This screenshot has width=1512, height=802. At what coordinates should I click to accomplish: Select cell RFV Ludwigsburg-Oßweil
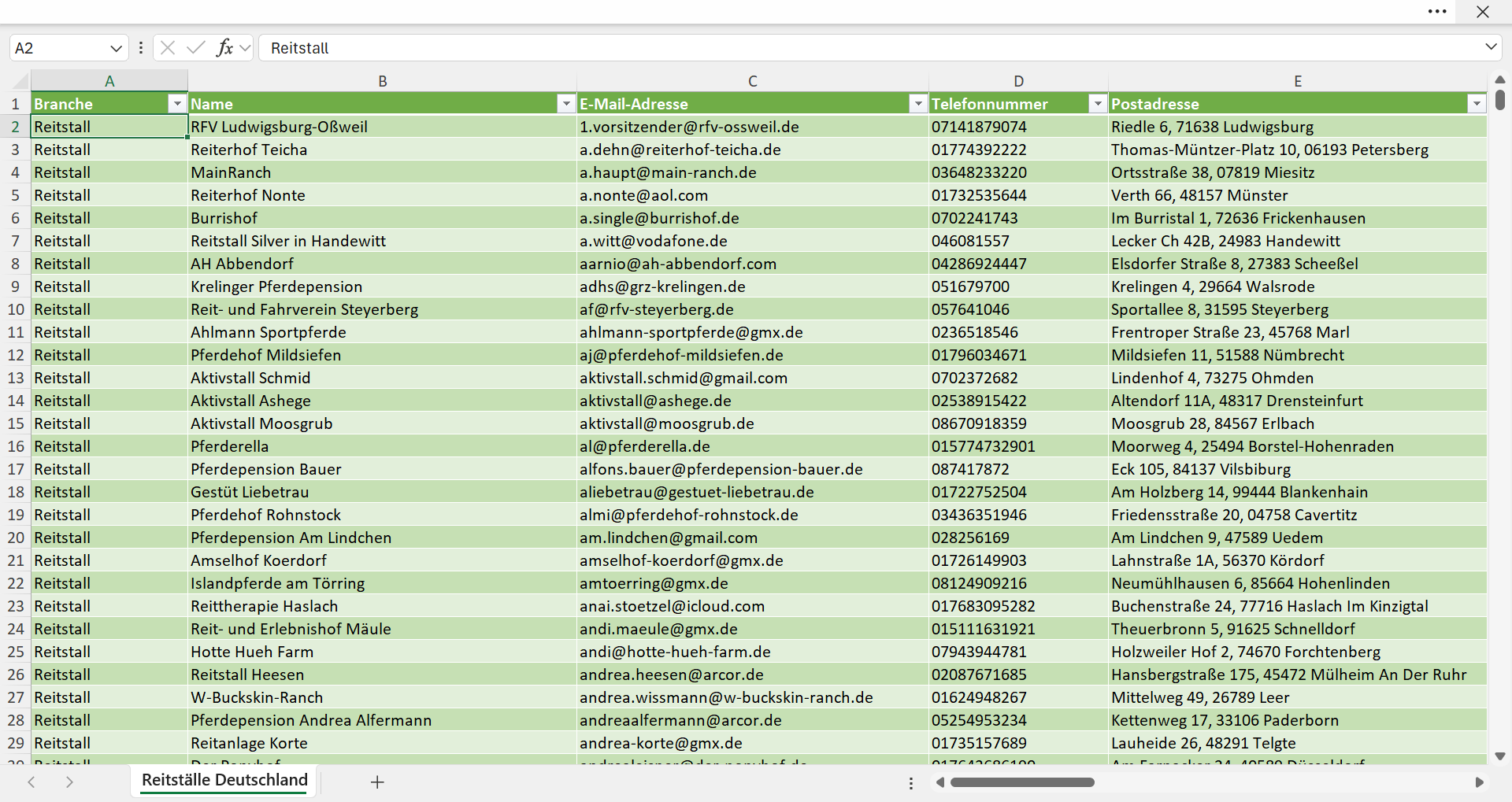tap(383, 127)
